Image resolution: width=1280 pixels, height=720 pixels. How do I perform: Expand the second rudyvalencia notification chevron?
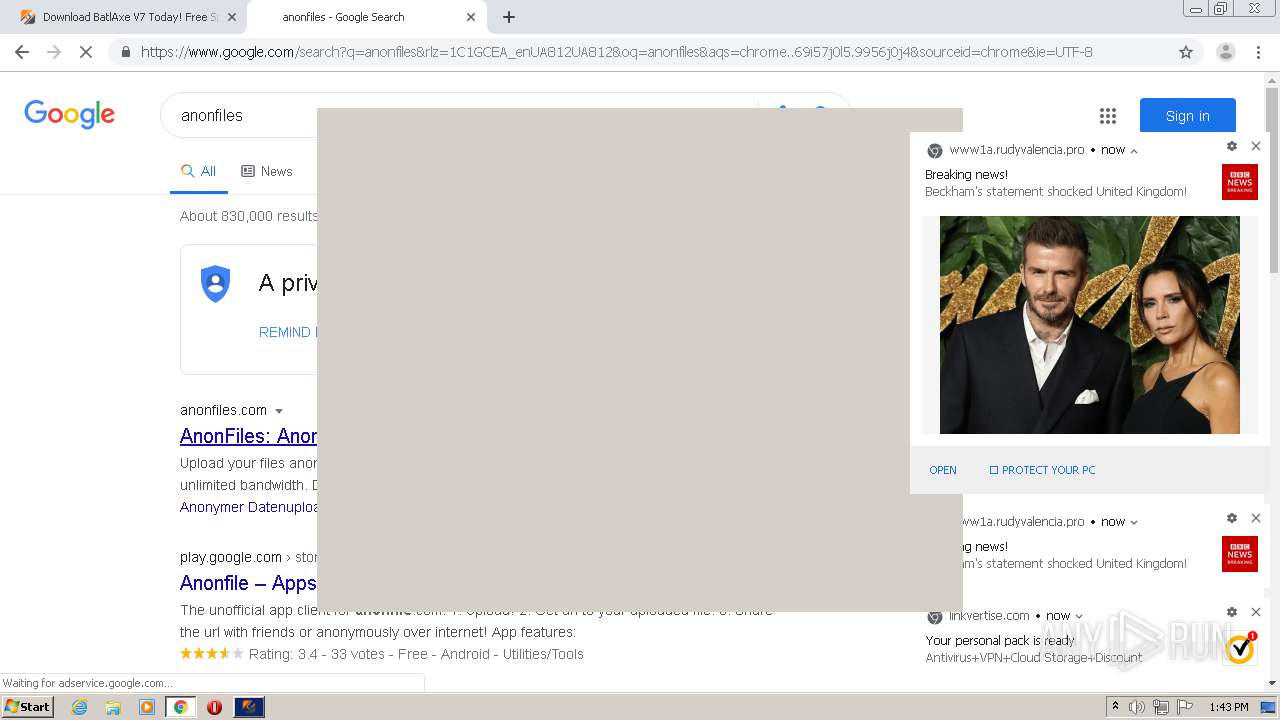click(x=1134, y=522)
